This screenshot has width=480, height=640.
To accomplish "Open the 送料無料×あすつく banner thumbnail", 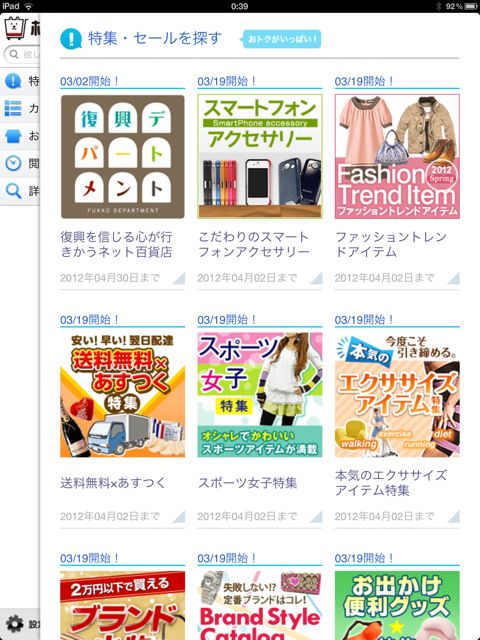I will (x=122, y=395).
